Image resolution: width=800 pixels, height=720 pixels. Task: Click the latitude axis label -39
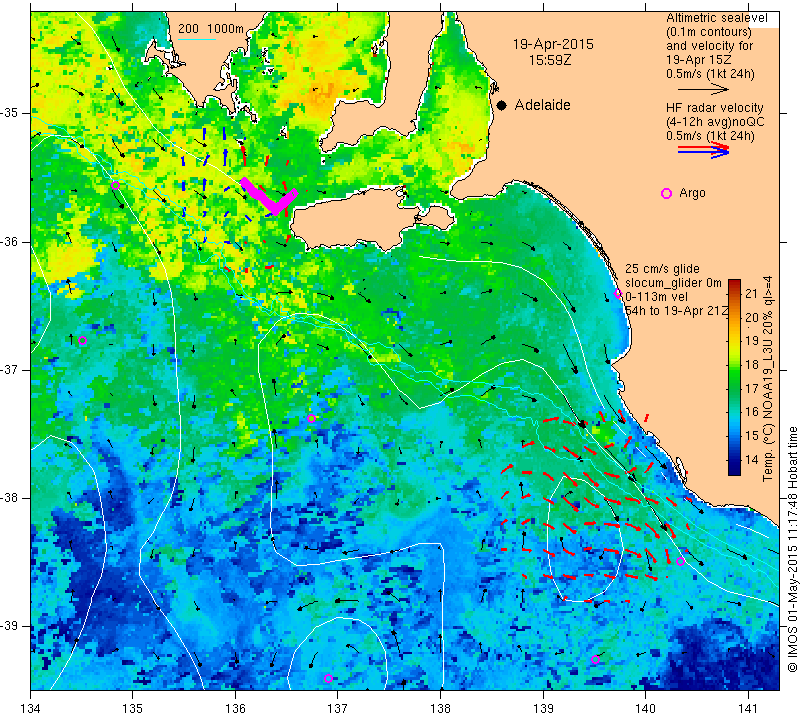point(10,626)
